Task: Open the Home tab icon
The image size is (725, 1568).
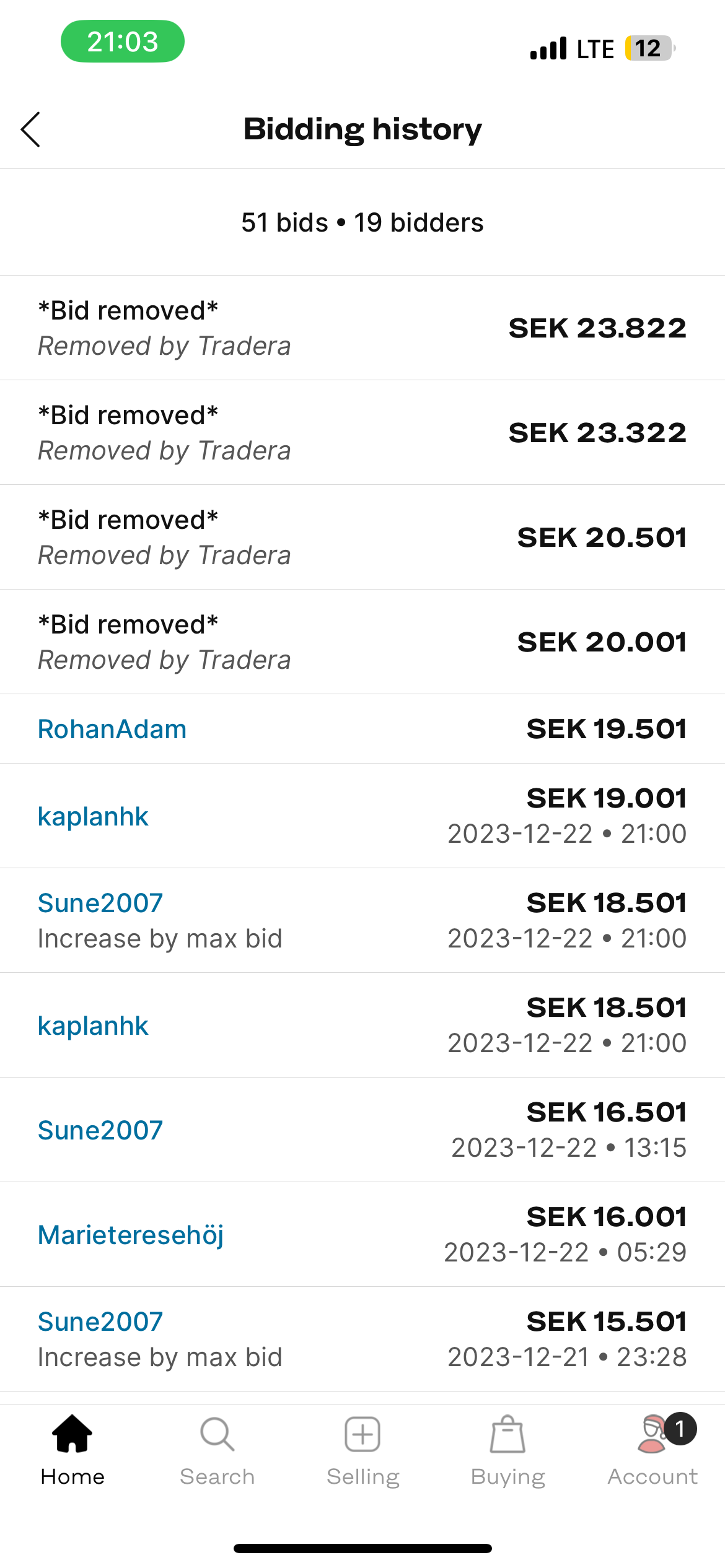Action: point(72,1434)
